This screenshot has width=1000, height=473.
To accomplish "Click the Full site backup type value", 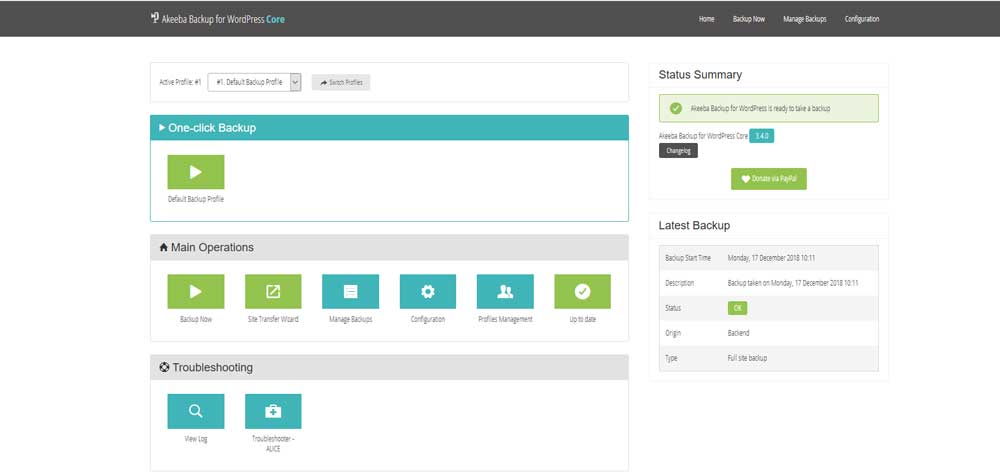I will tap(747, 358).
